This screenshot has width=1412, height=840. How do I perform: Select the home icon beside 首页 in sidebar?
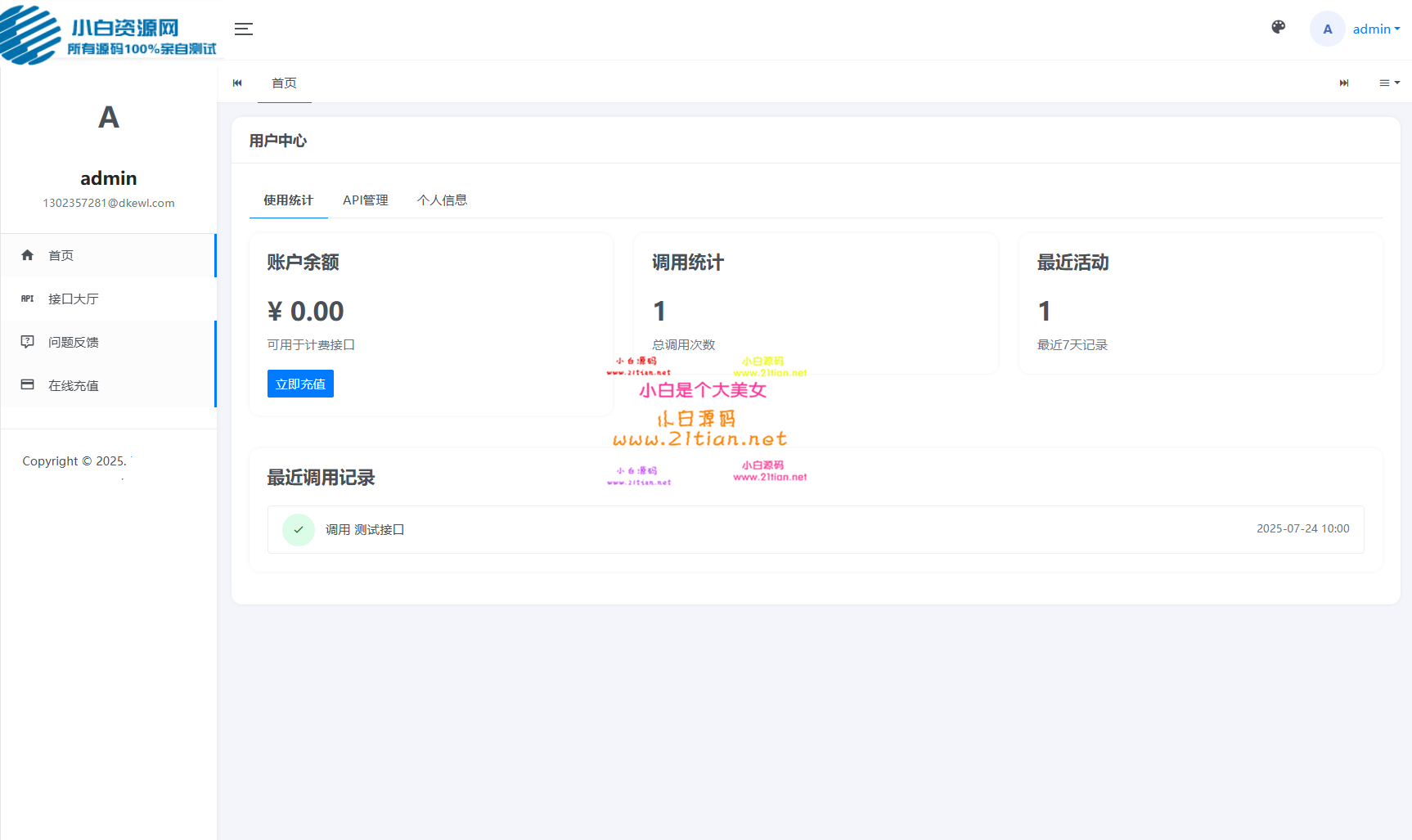pyautogui.click(x=27, y=254)
